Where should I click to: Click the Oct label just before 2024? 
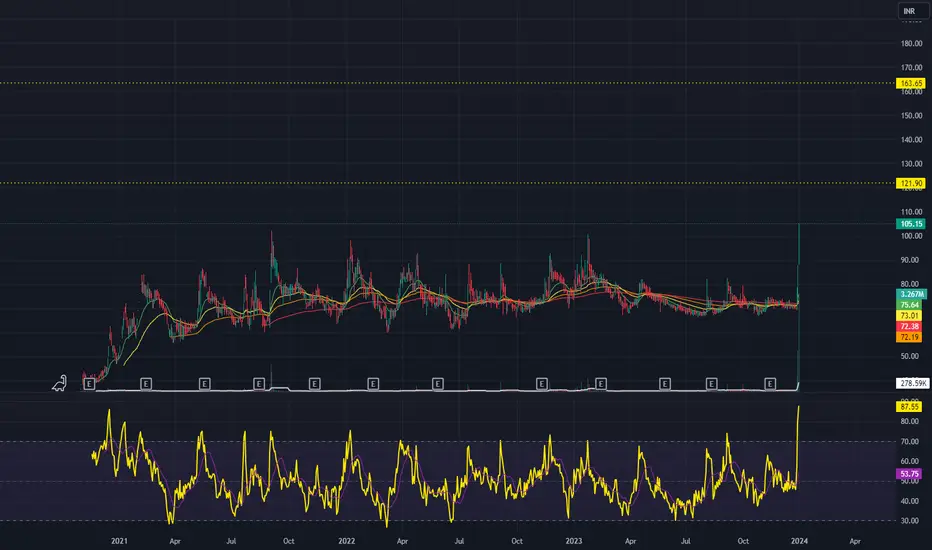[743, 541]
